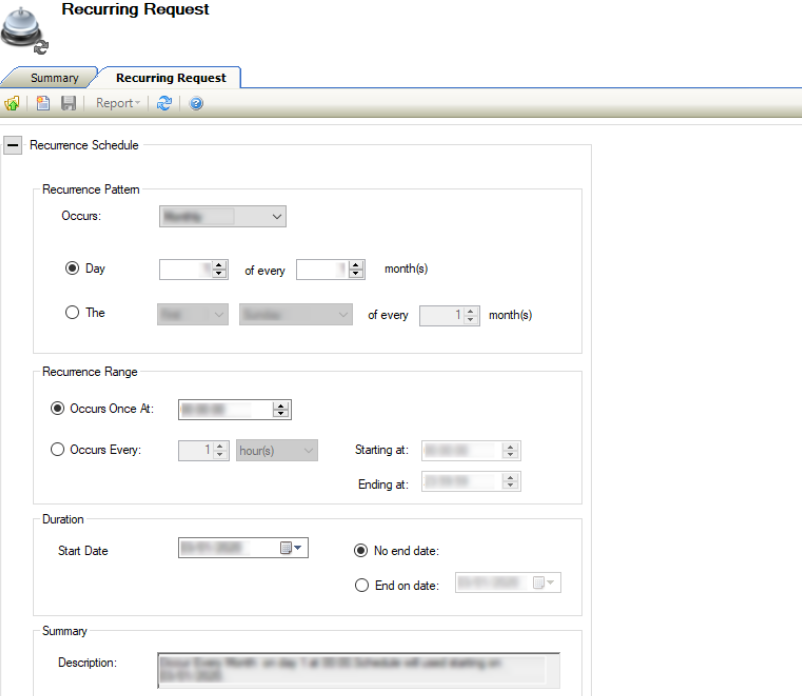This screenshot has height=696, width=802.
Task: Click the Day number spinner arrows
Action: tap(220, 269)
